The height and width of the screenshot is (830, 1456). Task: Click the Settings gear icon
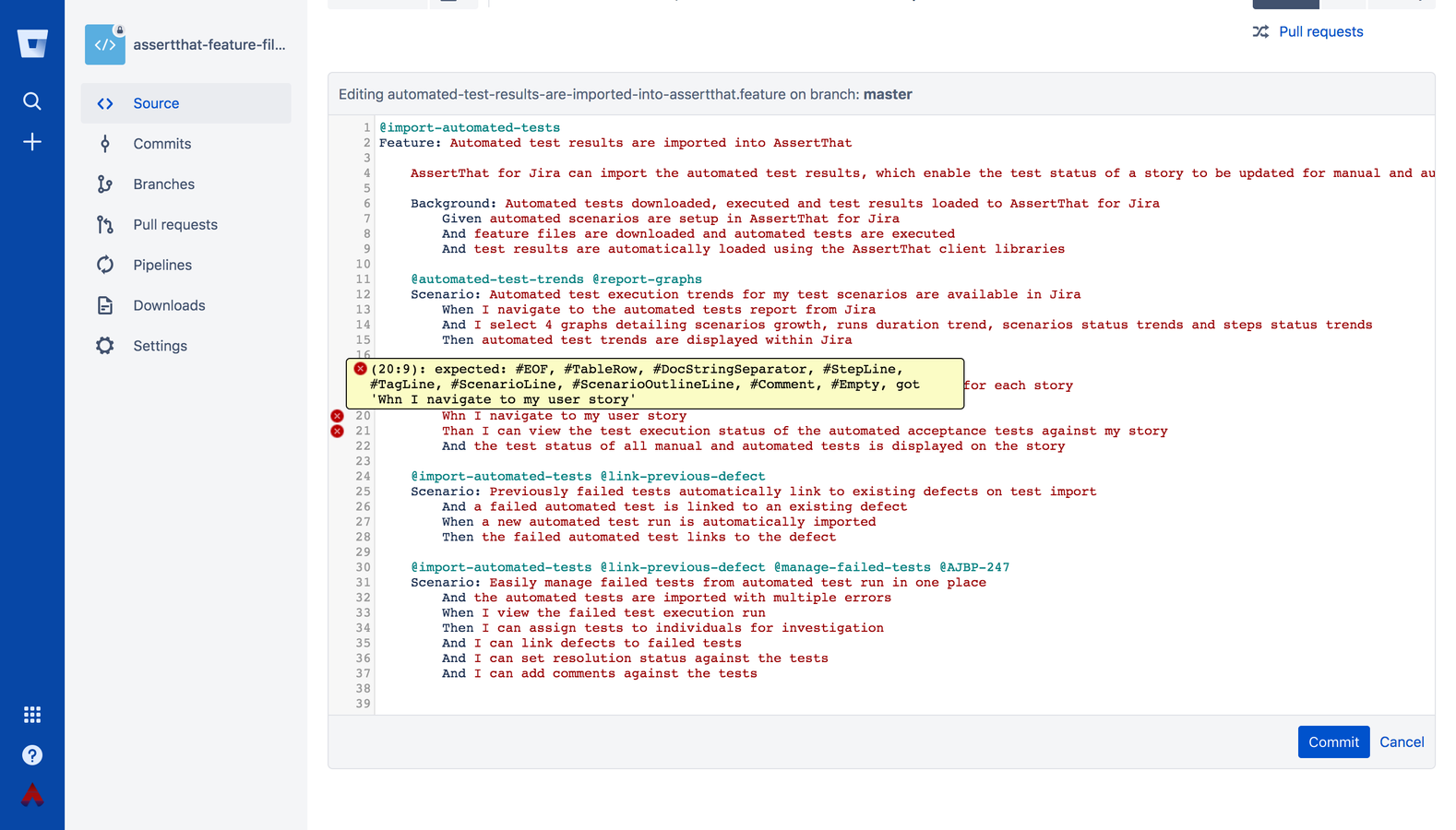coord(105,346)
